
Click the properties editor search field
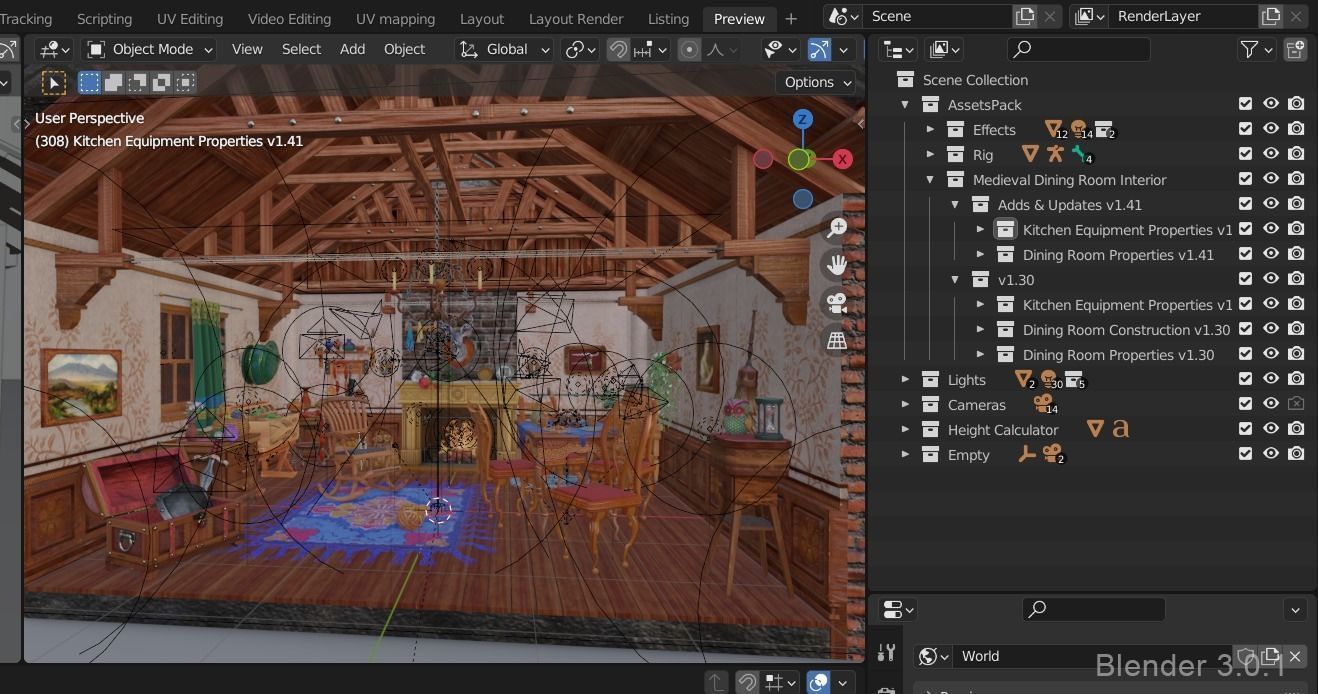[1094, 608]
